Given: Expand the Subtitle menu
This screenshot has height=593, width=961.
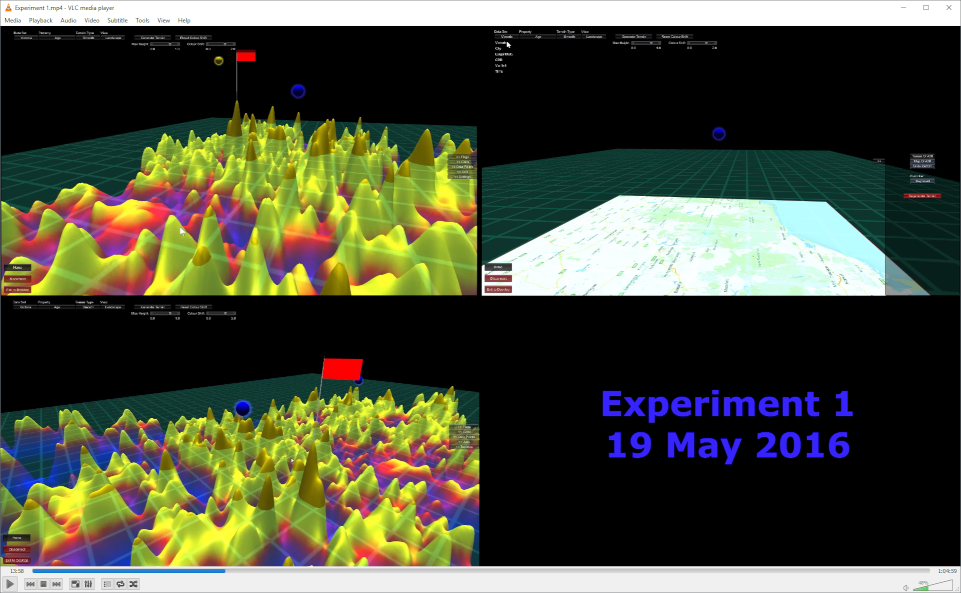Looking at the screenshot, I should [x=117, y=20].
